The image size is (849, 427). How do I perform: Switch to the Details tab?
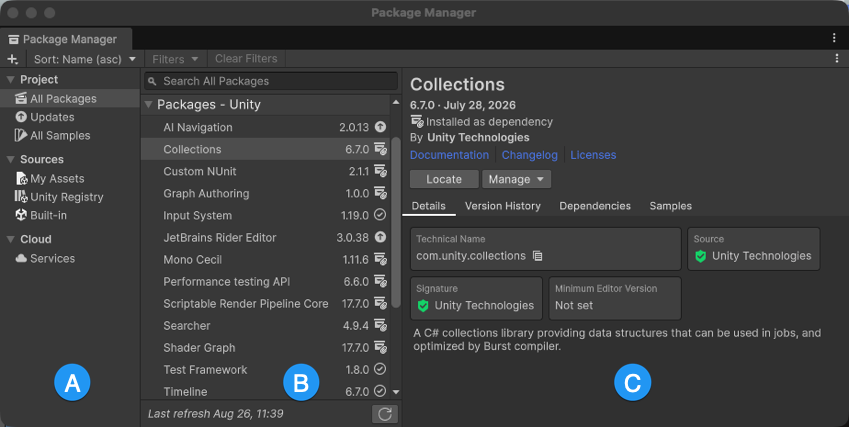428,206
